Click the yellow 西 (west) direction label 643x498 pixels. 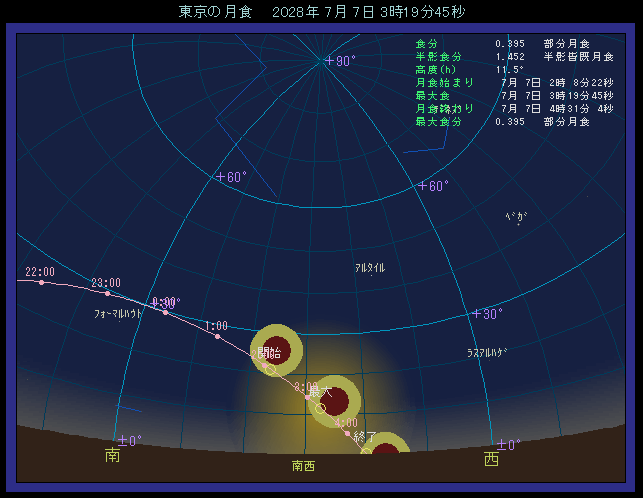tap(491, 459)
